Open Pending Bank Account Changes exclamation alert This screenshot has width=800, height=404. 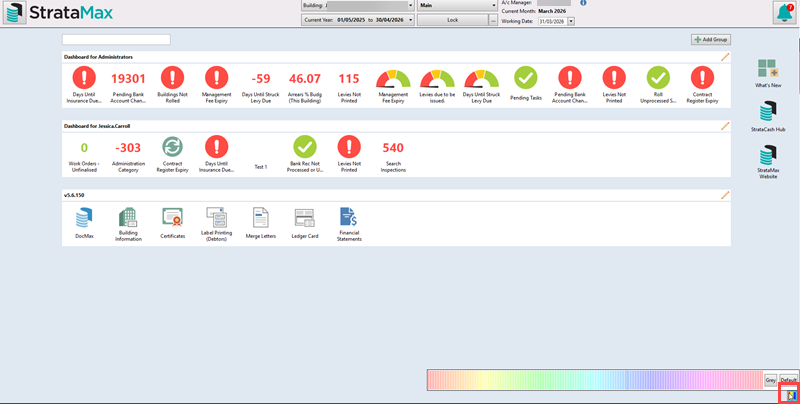(x=570, y=85)
